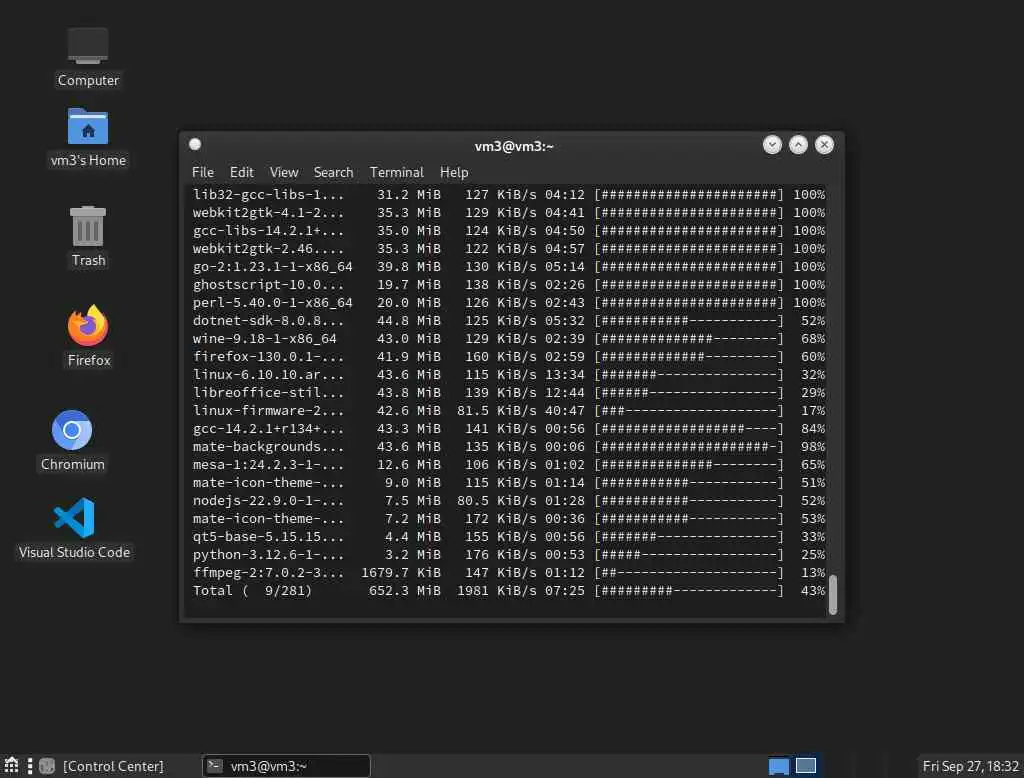Open the File menu in terminal

pyautogui.click(x=202, y=172)
